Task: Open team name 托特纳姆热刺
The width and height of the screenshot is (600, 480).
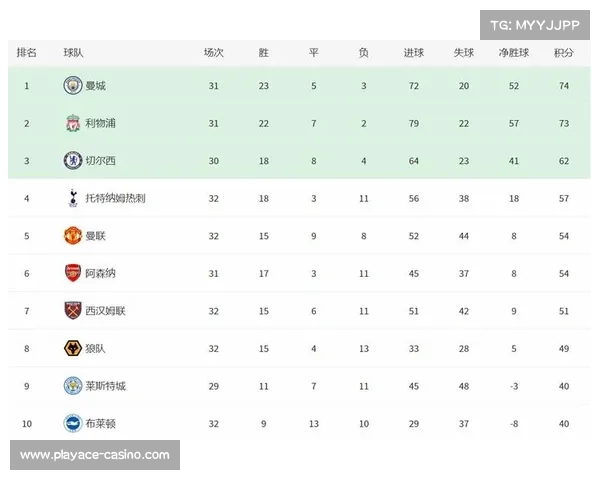Action: [x=115, y=198]
